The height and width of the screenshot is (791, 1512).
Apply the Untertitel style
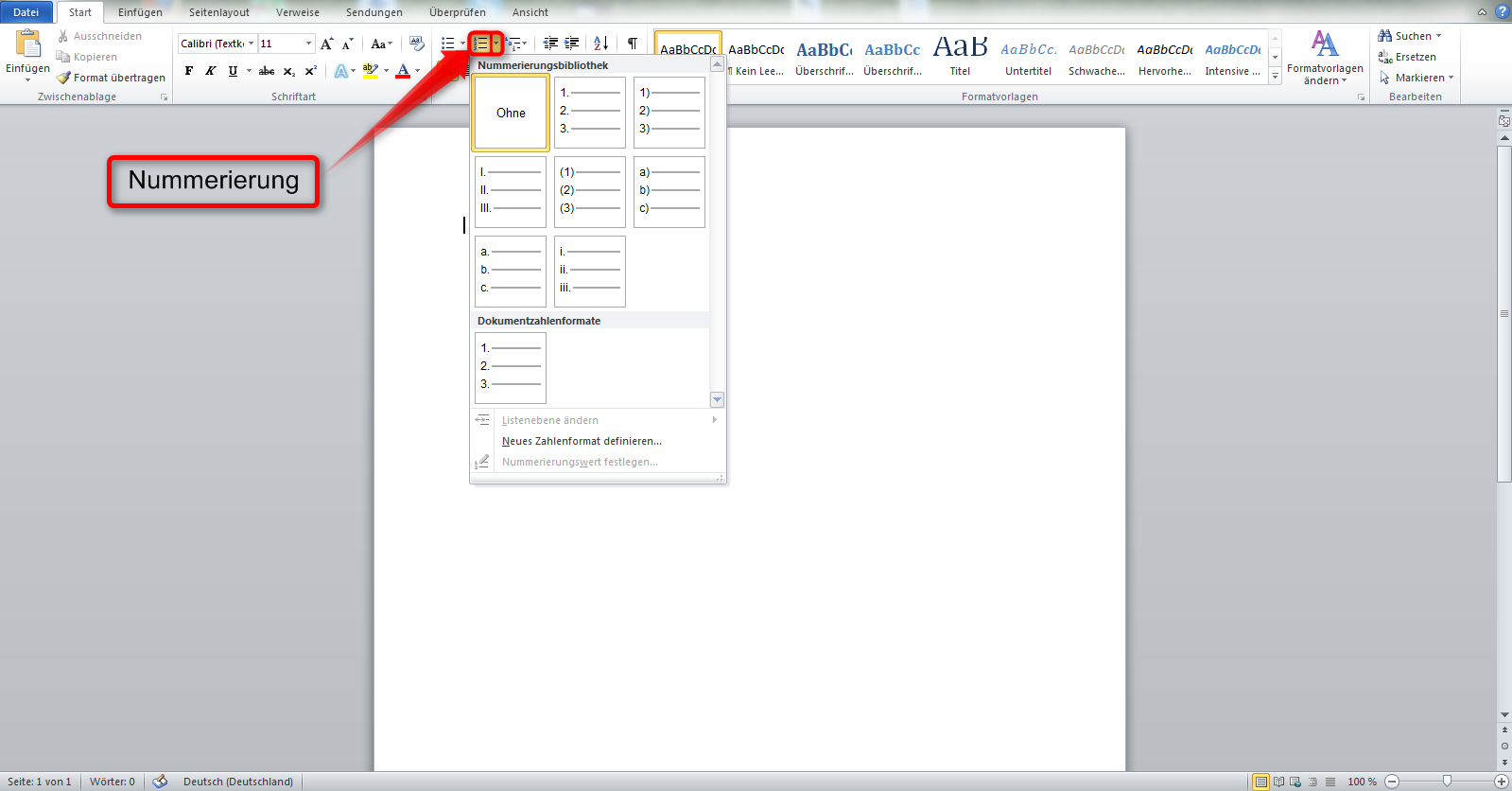click(1028, 57)
